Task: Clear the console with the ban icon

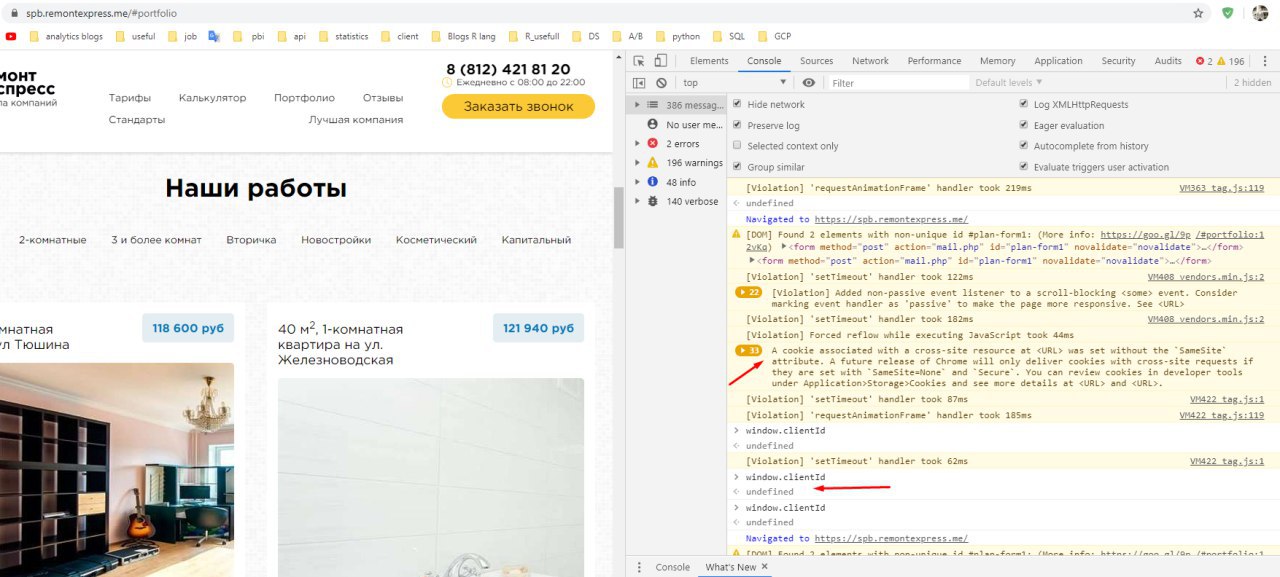Action: (661, 83)
